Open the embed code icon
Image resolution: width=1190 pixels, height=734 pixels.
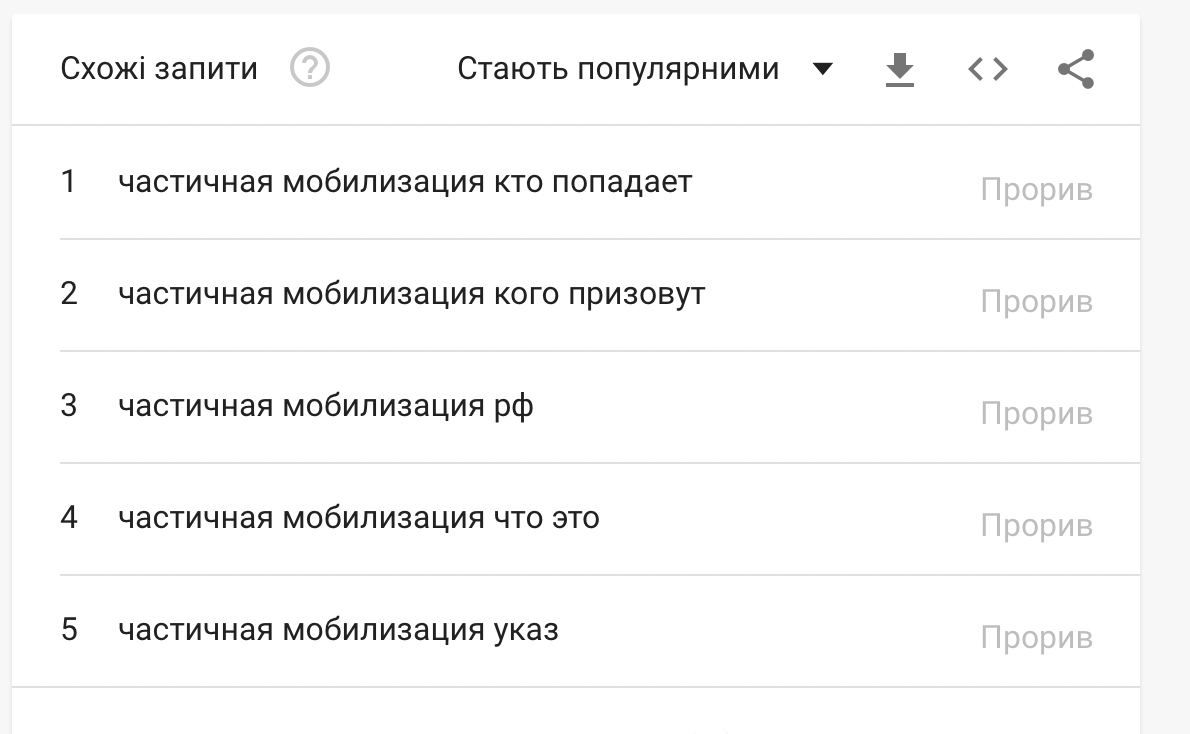click(x=988, y=69)
